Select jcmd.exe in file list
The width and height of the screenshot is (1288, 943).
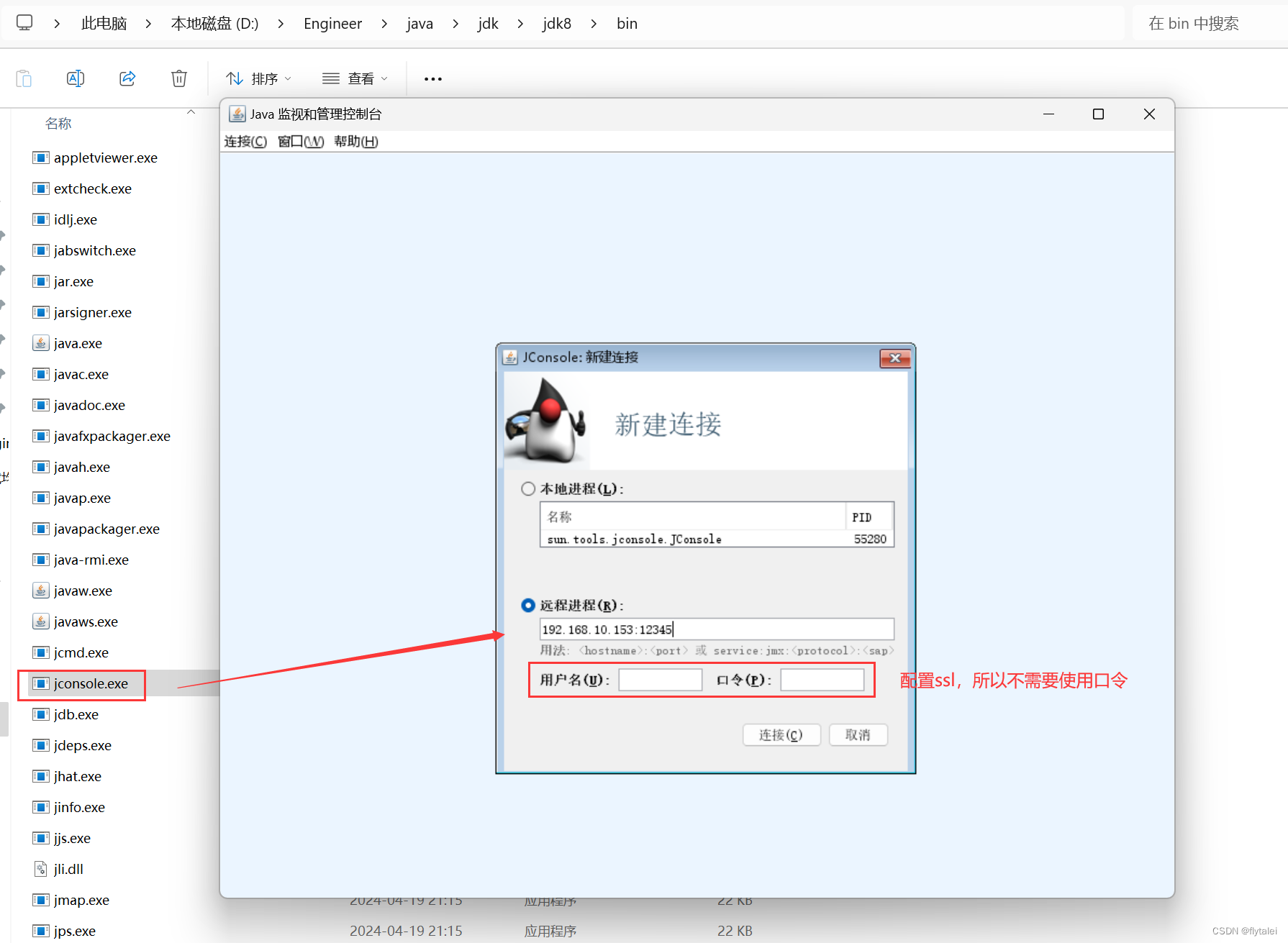[x=81, y=652]
